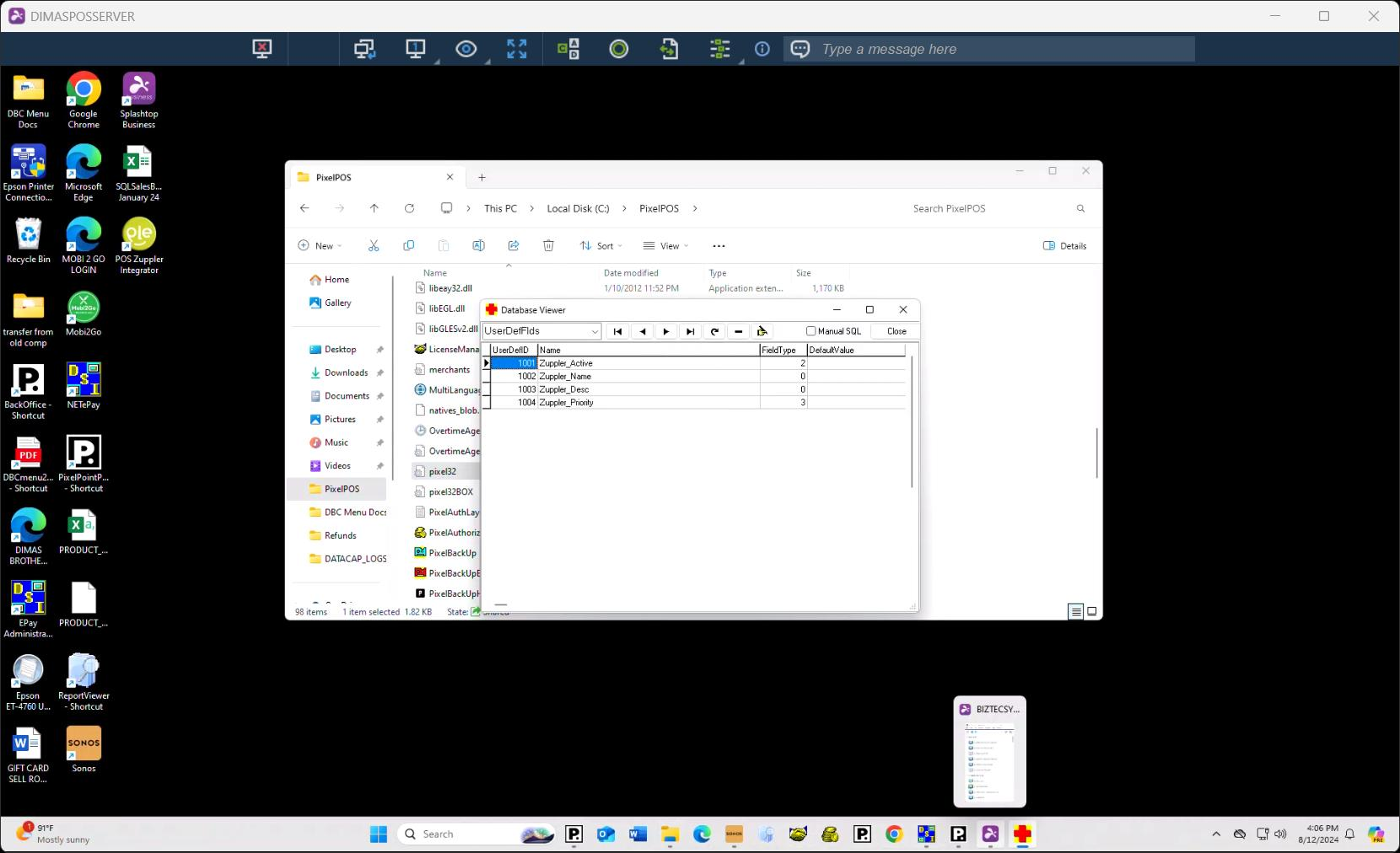Go back in File Explorer
The height and width of the screenshot is (853, 1400).
click(304, 208)
